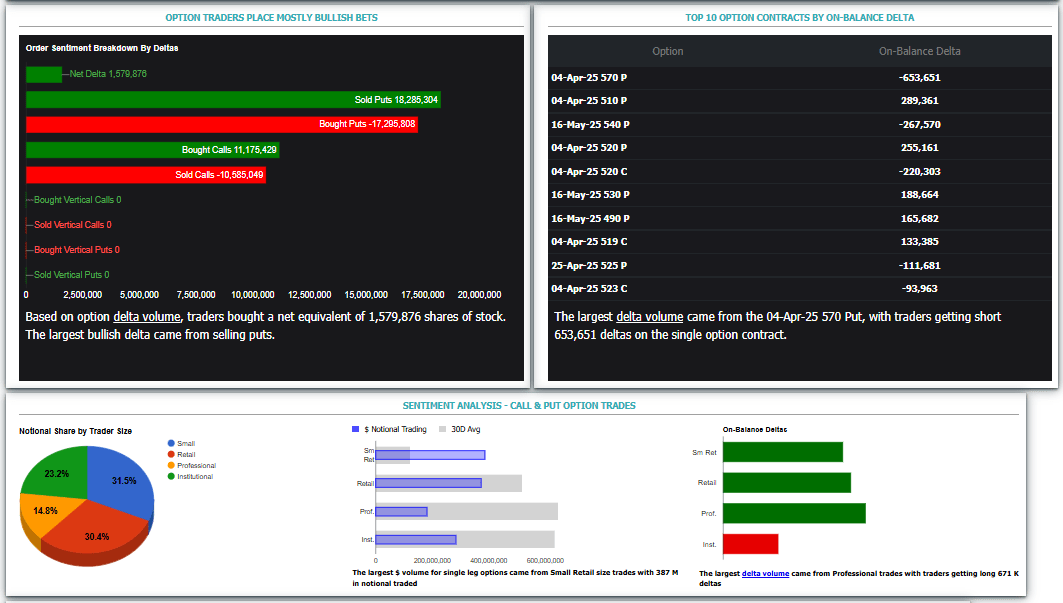Click the Option column header
Image resolution: width=1063 pixels, height=603 pixels.
coord(667,51)
